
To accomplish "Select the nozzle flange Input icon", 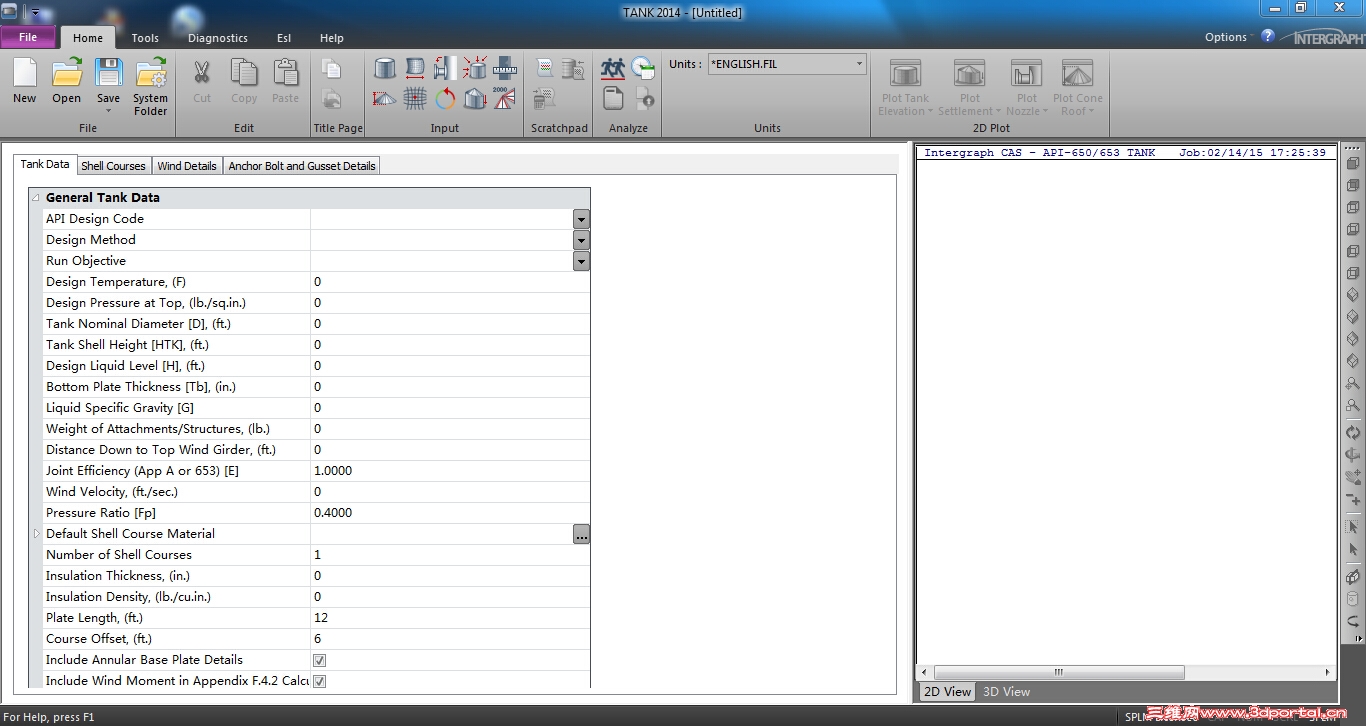I will 445,68.
